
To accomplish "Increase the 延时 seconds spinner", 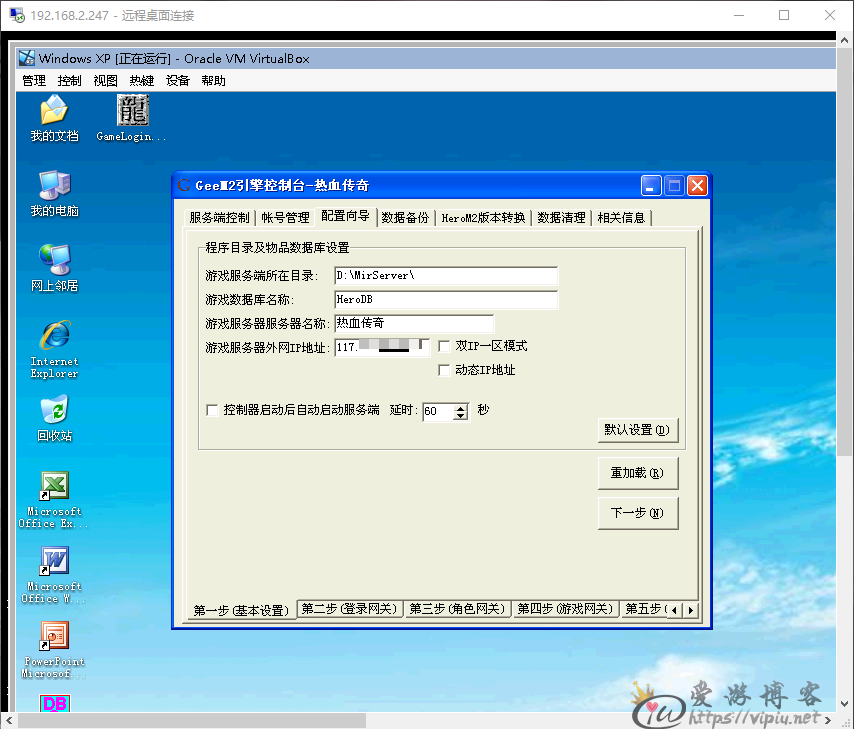I will [461, 408].
